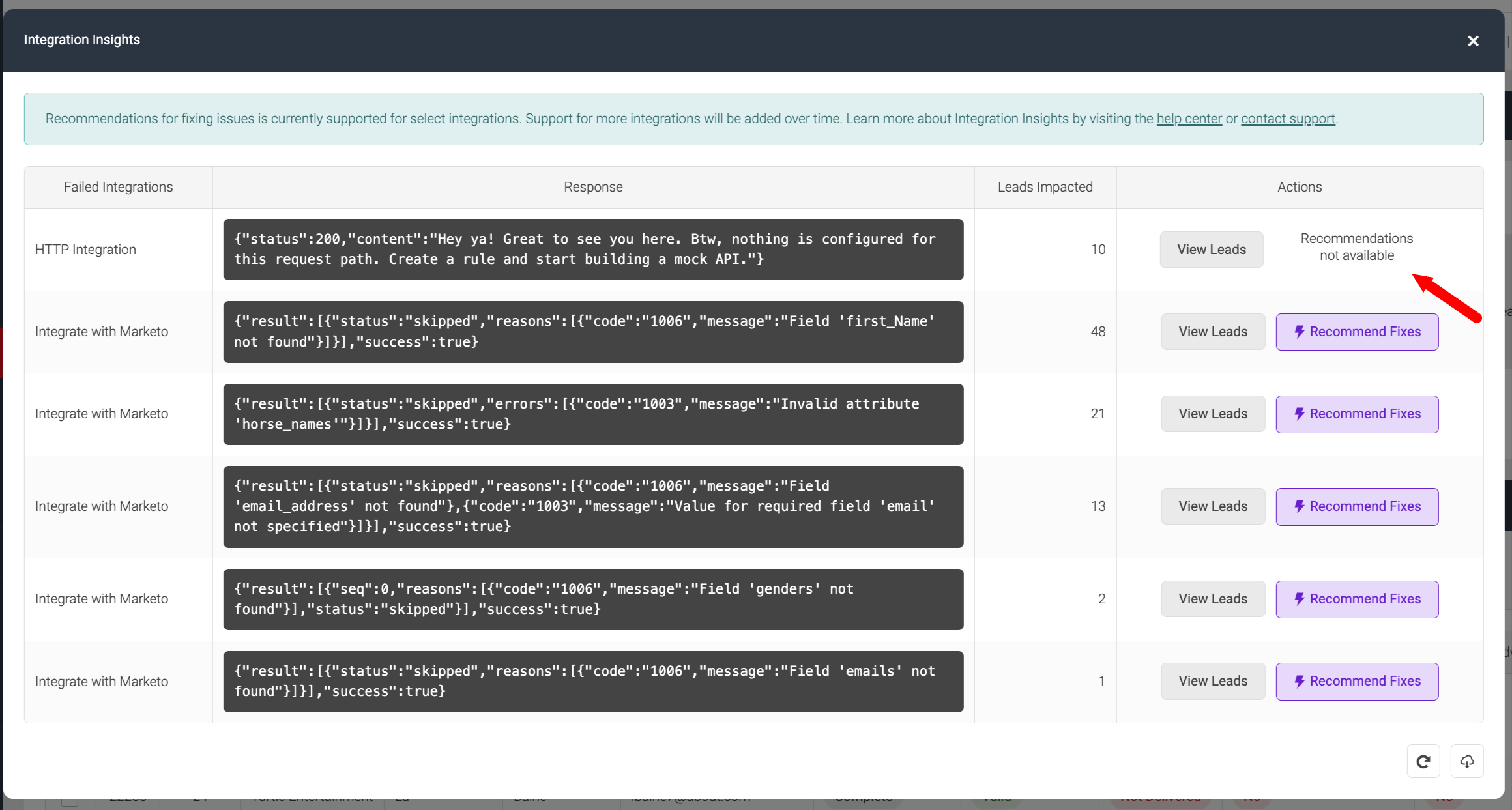The width and height of the screenshot is (1512, 810).
Task: View Leads for 'email_address' not found row
Action: tap(1213, 506)
